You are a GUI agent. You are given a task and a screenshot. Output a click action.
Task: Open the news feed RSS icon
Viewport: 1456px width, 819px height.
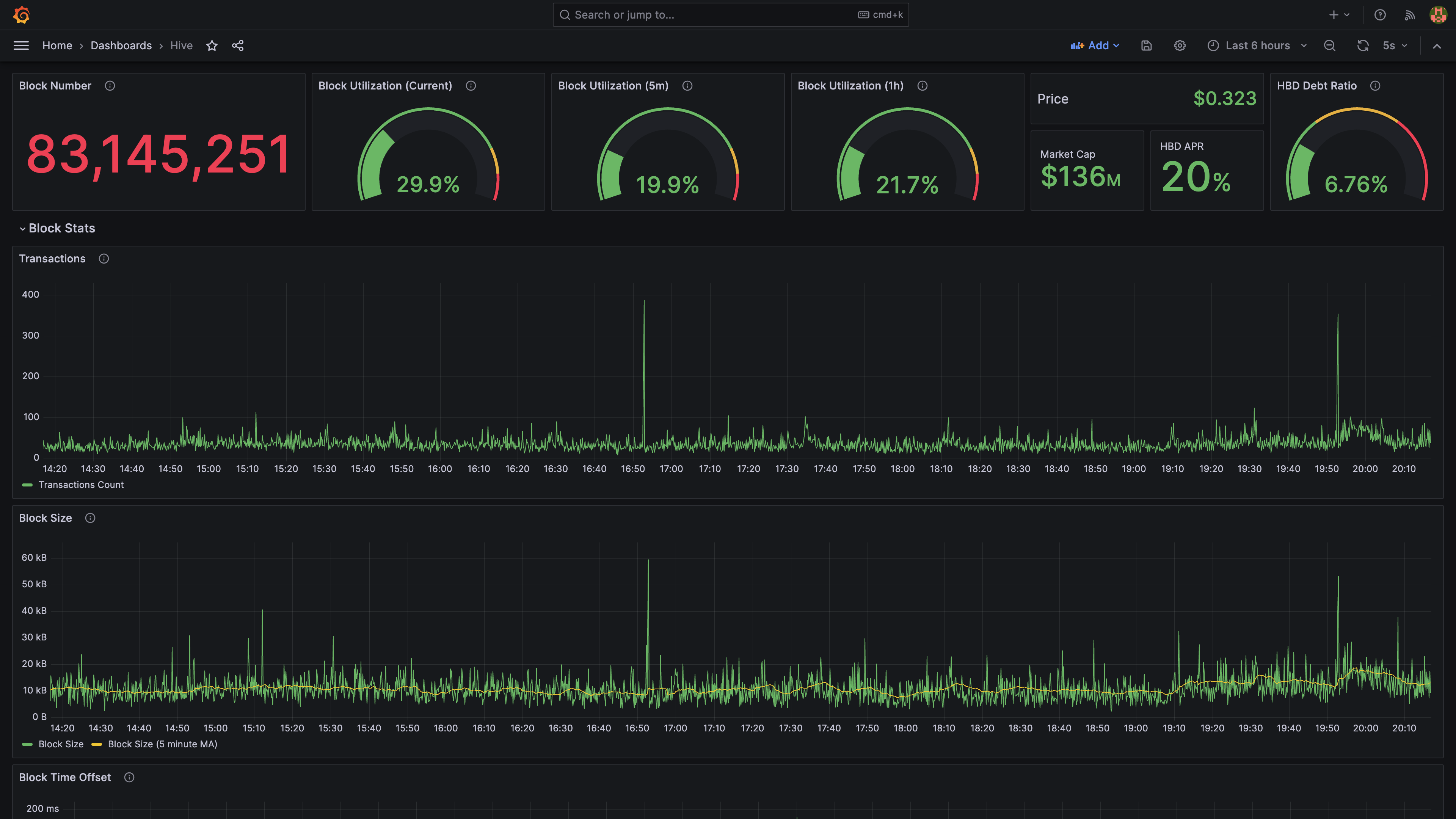[1410, 15]
